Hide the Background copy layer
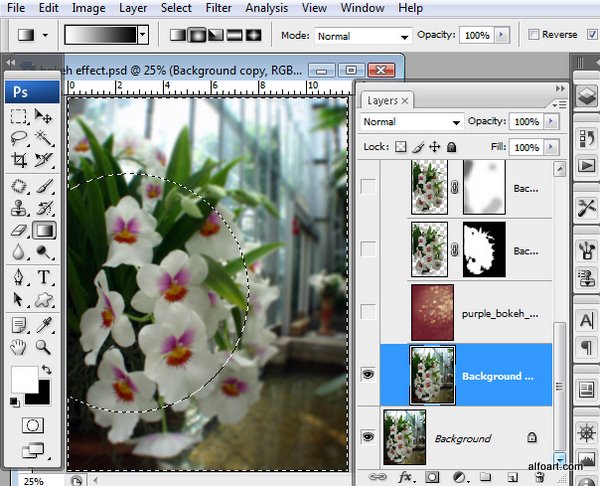 369,375
